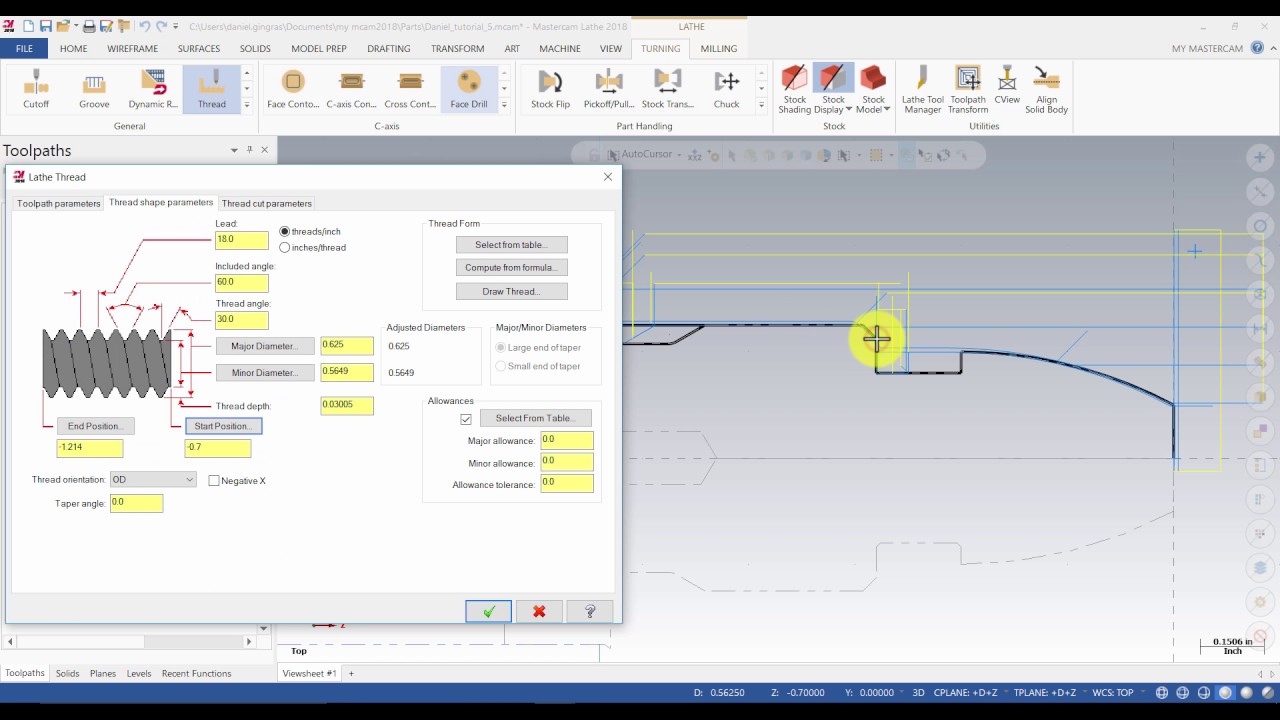This screenshot has height=720, width=1280.
Task: Select the C-axis Contour toolpath
Action: tap(351, 89)
